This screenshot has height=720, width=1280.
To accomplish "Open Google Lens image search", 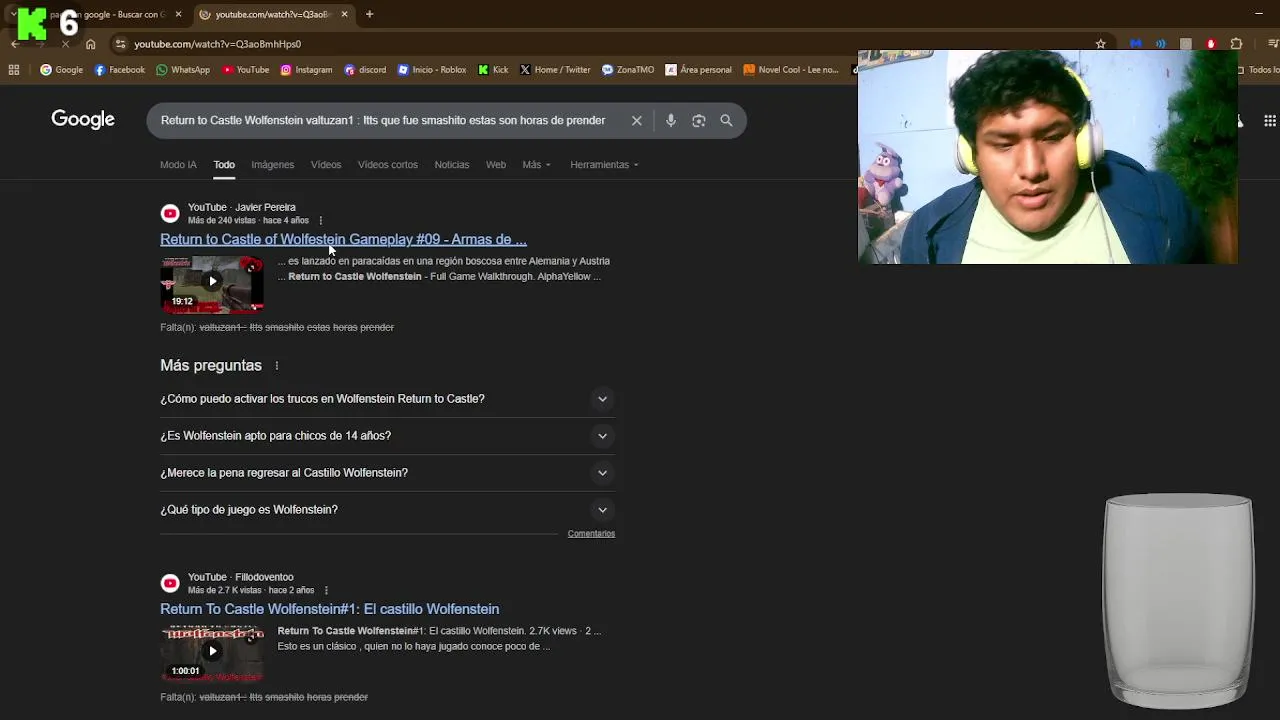I will point(699,120).
